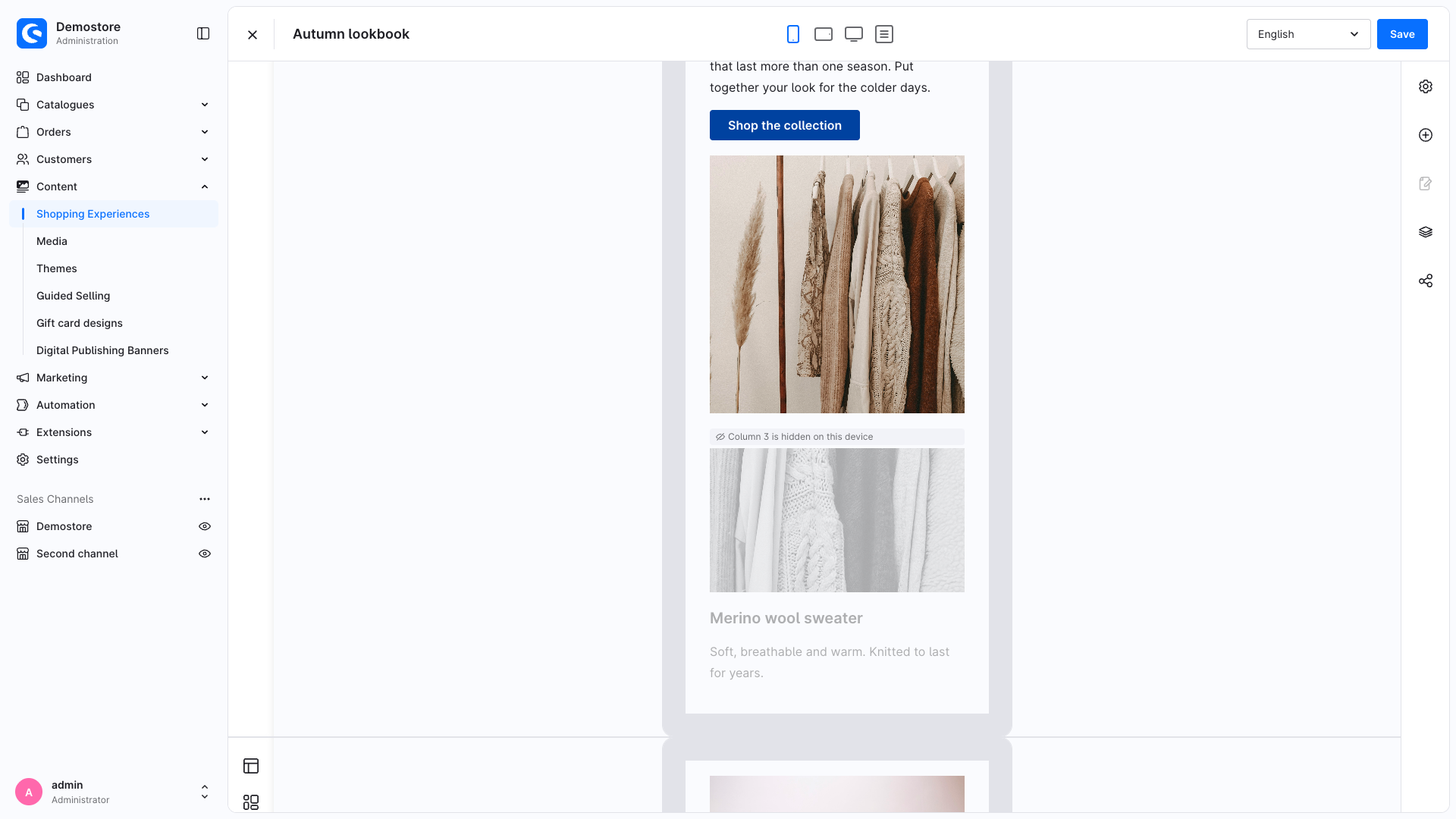Close the Autumn lookbook editor

pos(253,35)
